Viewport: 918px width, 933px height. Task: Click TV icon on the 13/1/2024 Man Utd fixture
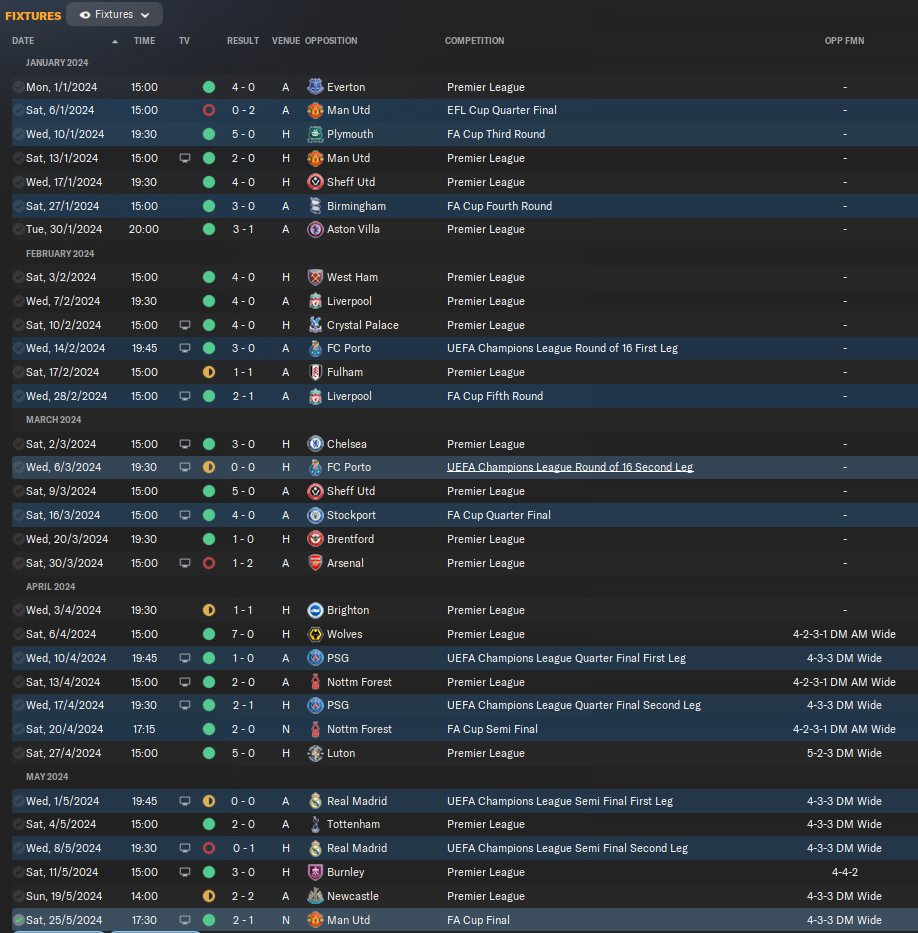pos(185,158)
